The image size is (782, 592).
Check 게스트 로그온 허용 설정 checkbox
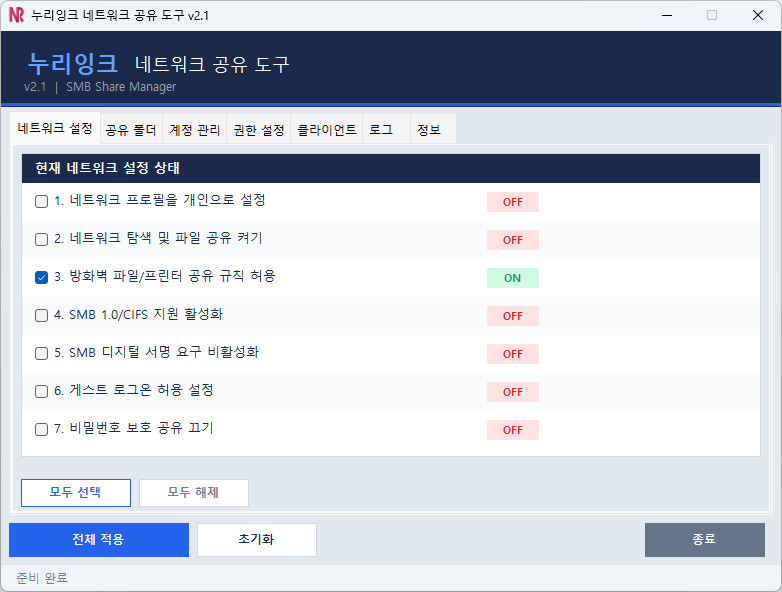click(42, 391)
